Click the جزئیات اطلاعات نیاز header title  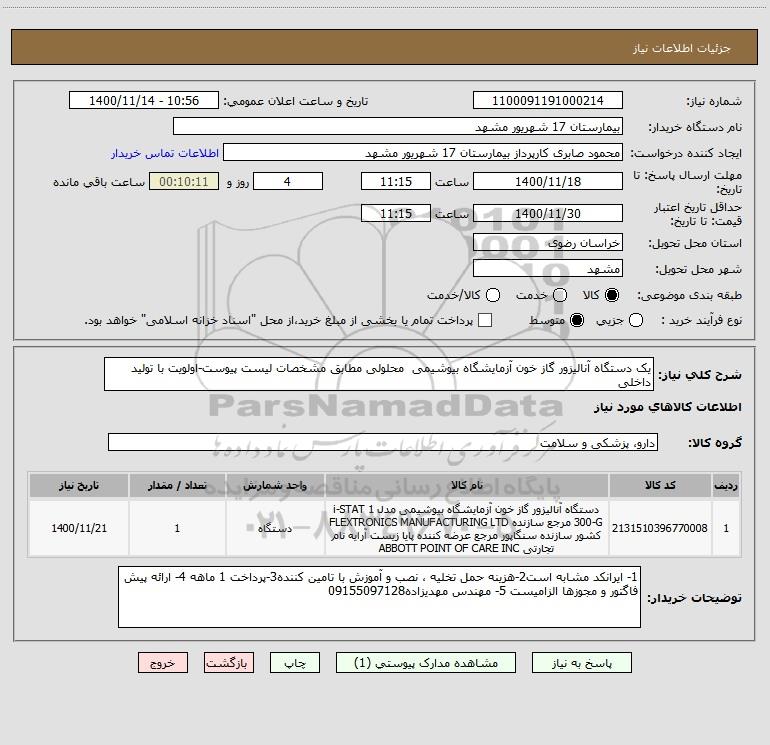tap(682, 48)
